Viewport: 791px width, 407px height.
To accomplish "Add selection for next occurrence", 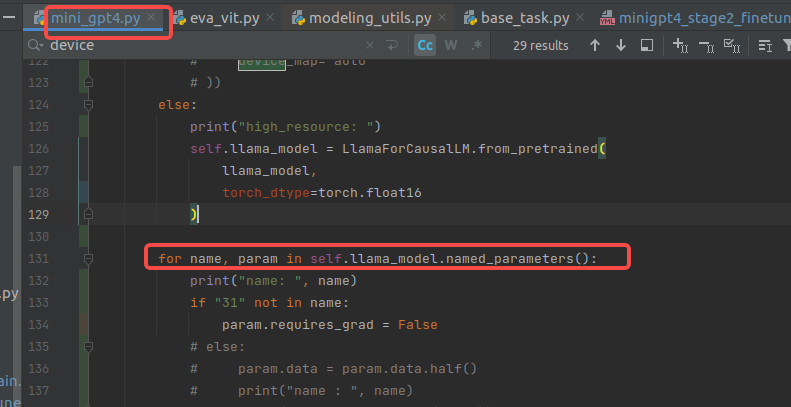I will point(681,45).
